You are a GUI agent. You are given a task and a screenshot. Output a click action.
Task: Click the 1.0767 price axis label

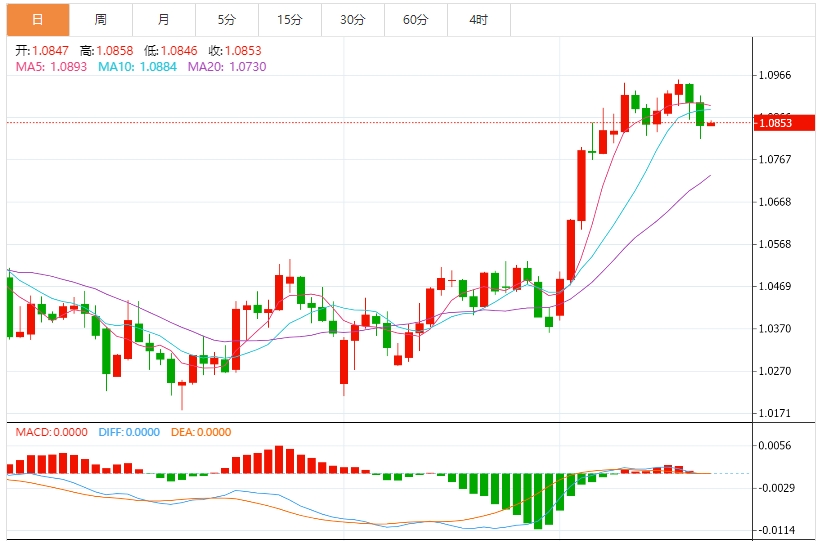point(775,160)
